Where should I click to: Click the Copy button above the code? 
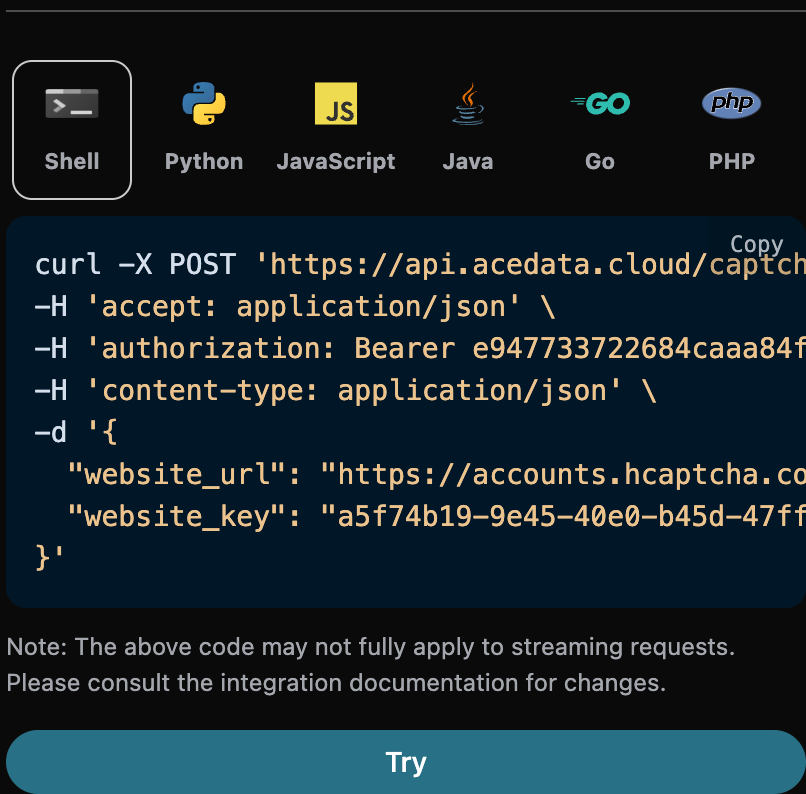tap(756, 244)
